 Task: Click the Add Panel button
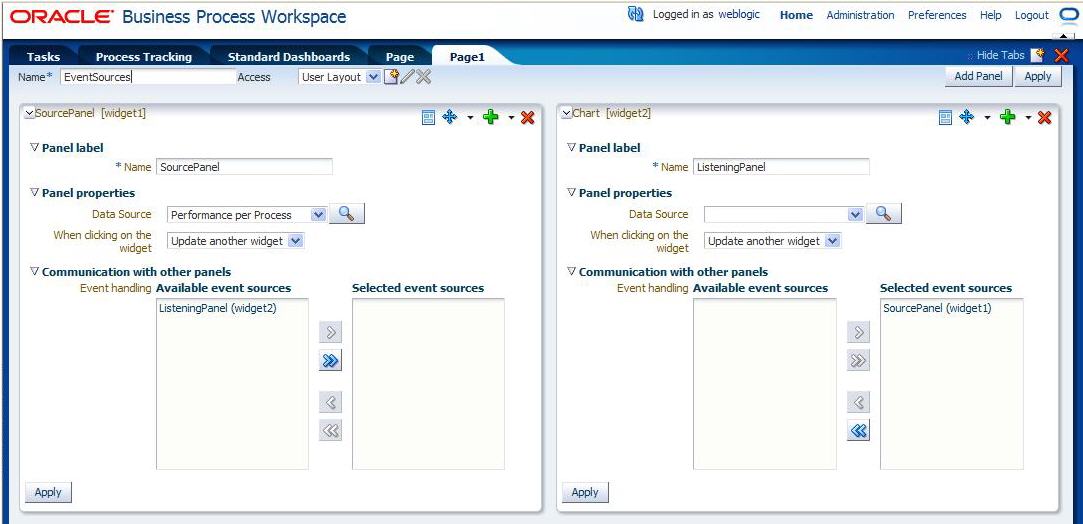point(978,76)
